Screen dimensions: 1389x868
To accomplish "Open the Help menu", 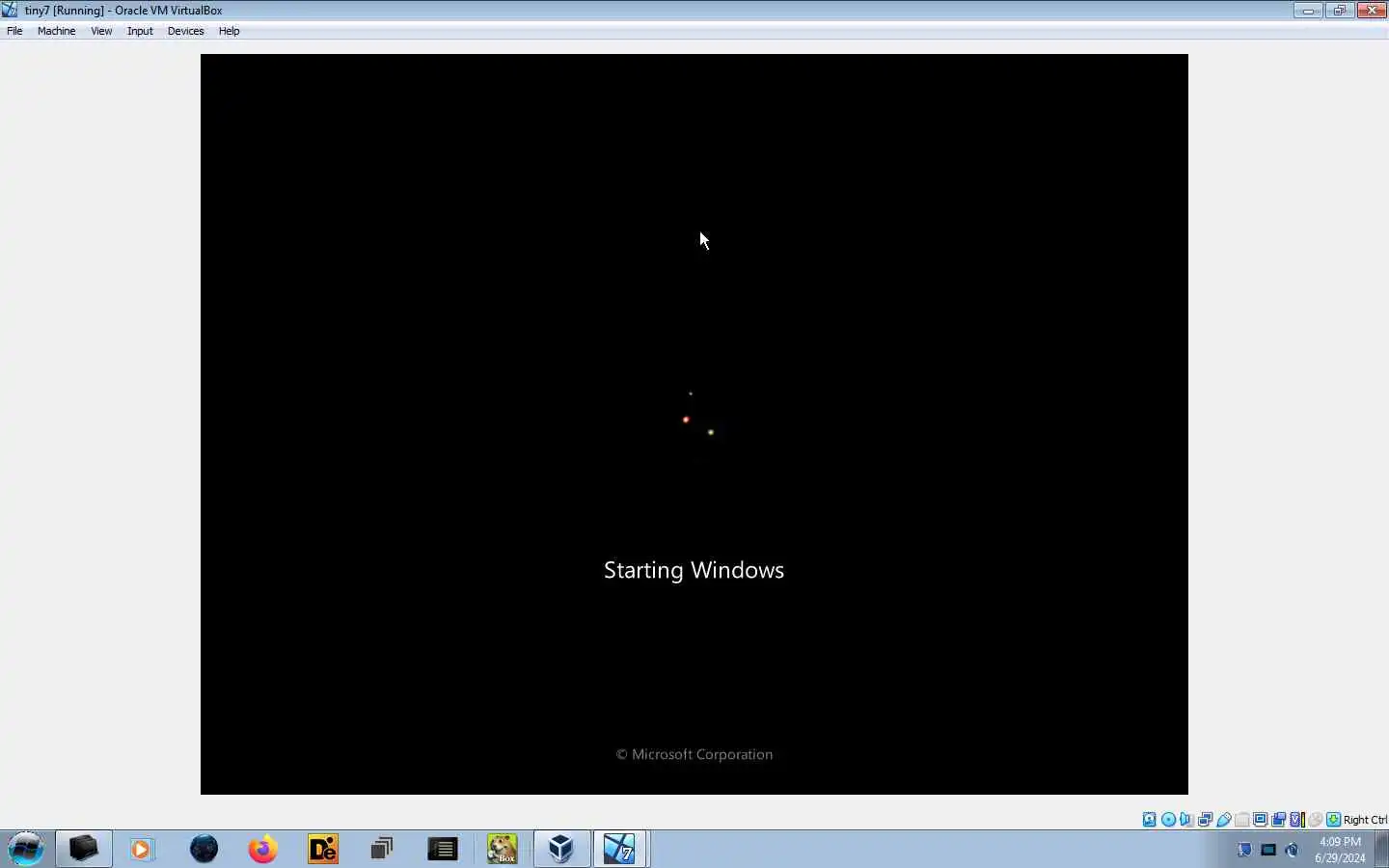I will coord(229,31).
